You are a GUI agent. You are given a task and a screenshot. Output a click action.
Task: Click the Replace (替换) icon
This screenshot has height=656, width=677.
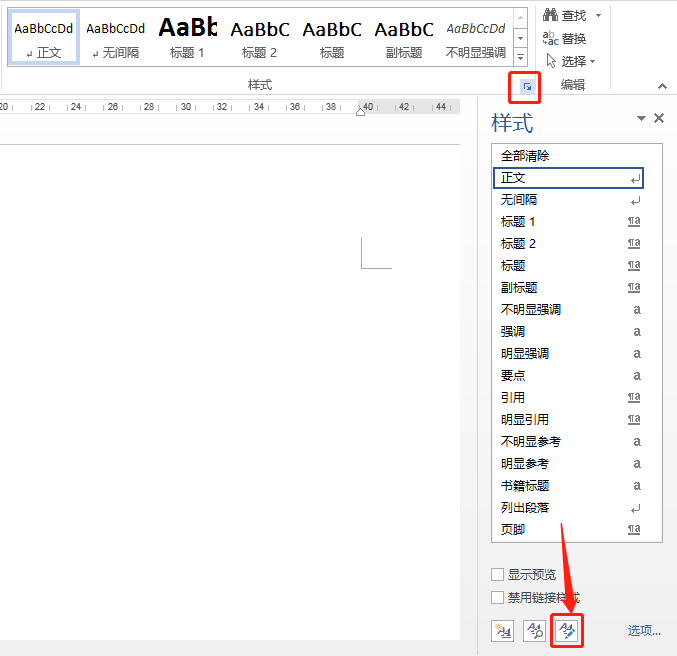click(550, 38)
